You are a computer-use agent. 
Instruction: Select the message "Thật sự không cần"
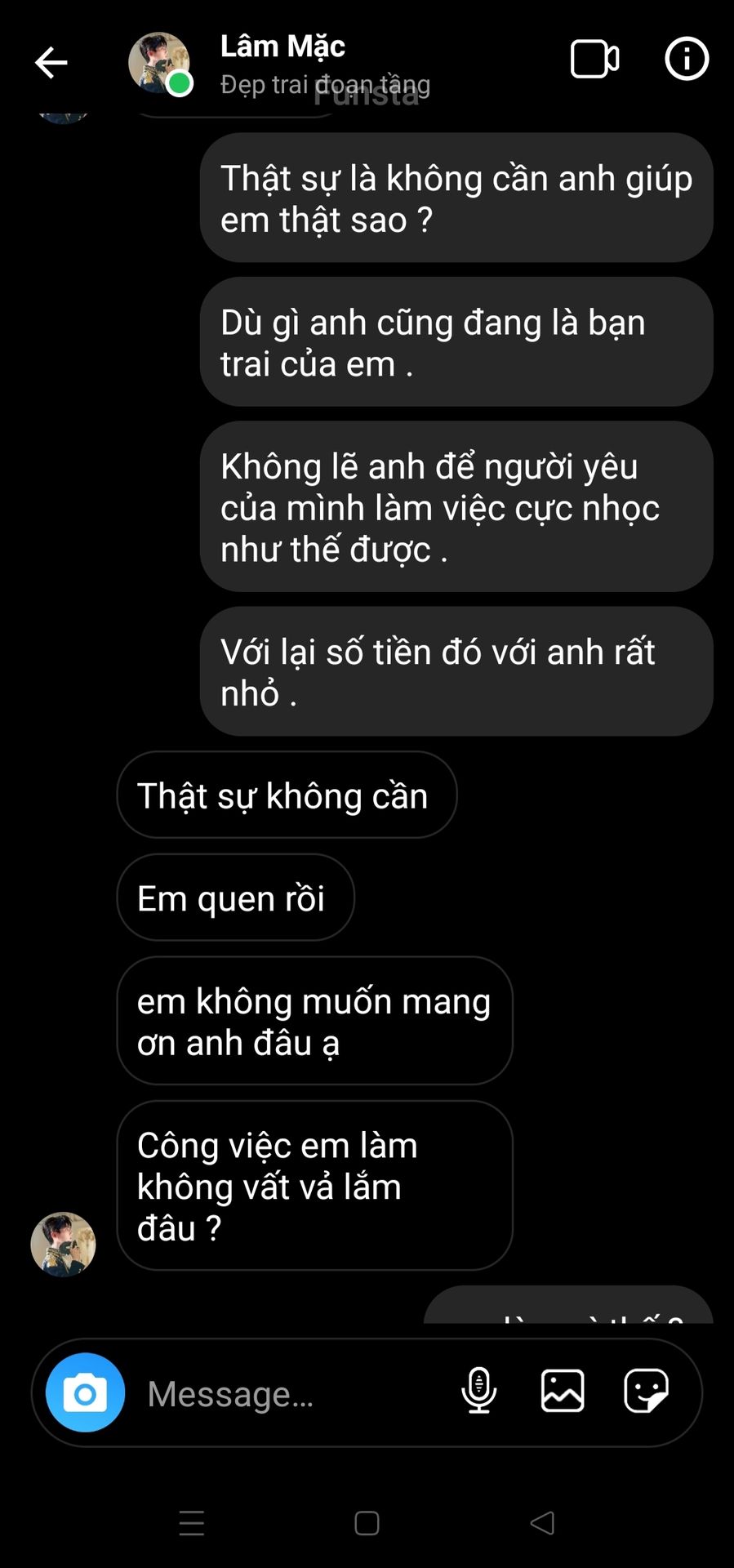[x=287, y=795]
